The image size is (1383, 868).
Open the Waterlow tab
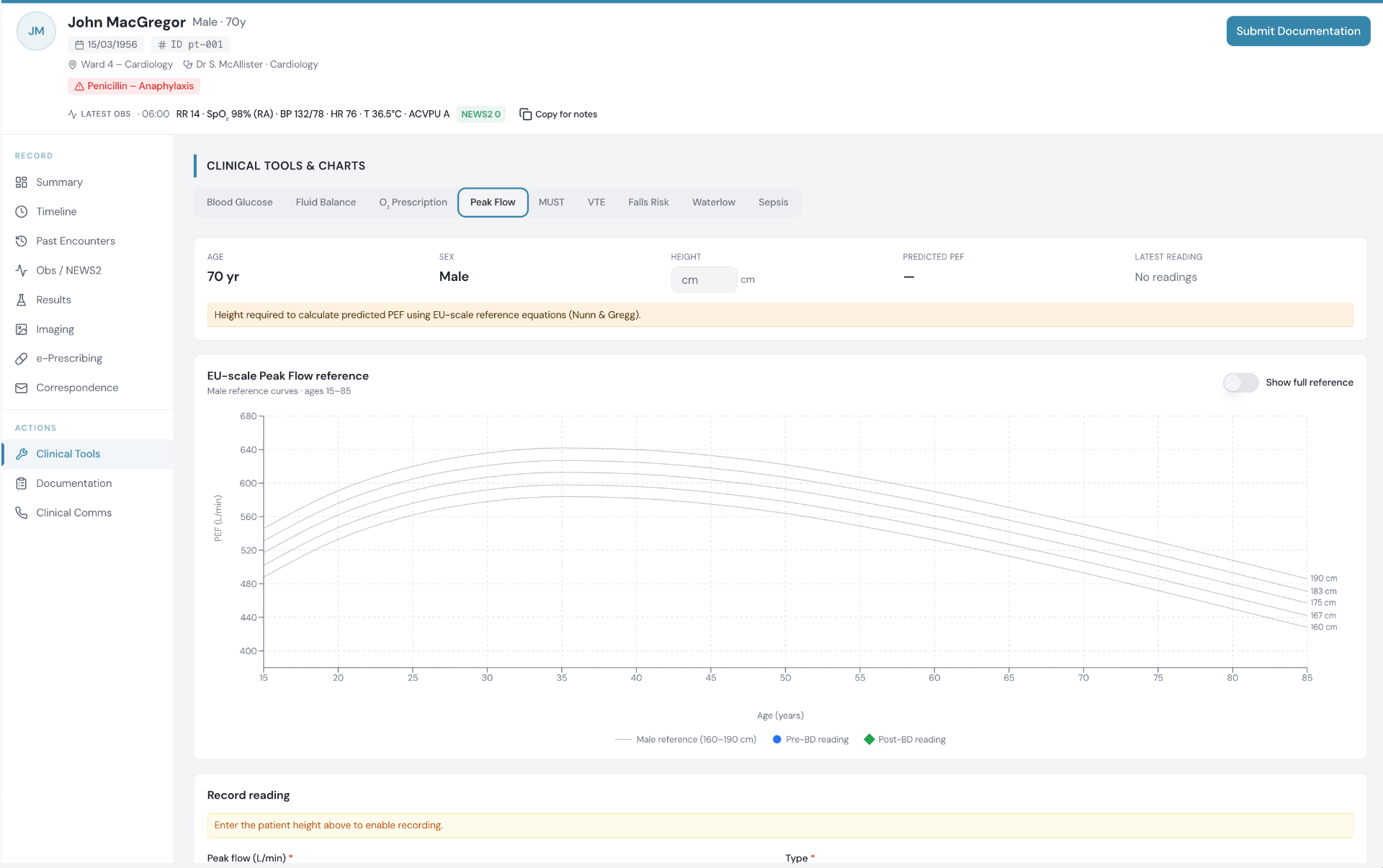click(x=714, y=202)
